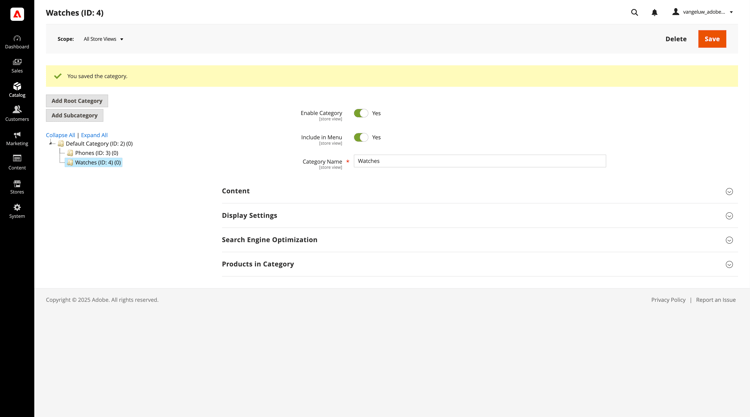Viewport: 750px width, 417px height.
Task: Click the 'You saved the category.' message
Action: [x=97, y=76]
